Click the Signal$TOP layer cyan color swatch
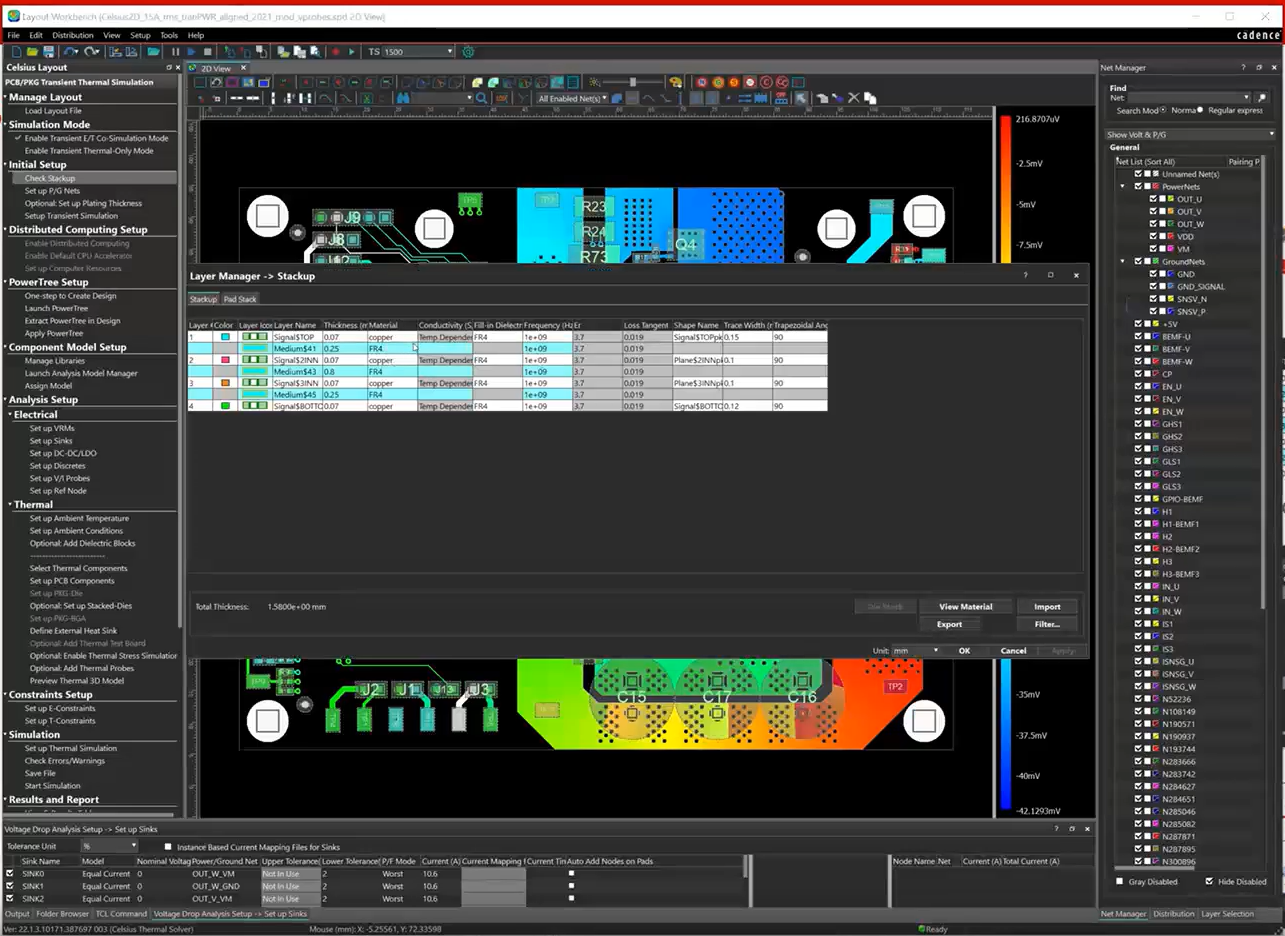The height and width of the screenshot is (936, 1285). click(225, 337)
